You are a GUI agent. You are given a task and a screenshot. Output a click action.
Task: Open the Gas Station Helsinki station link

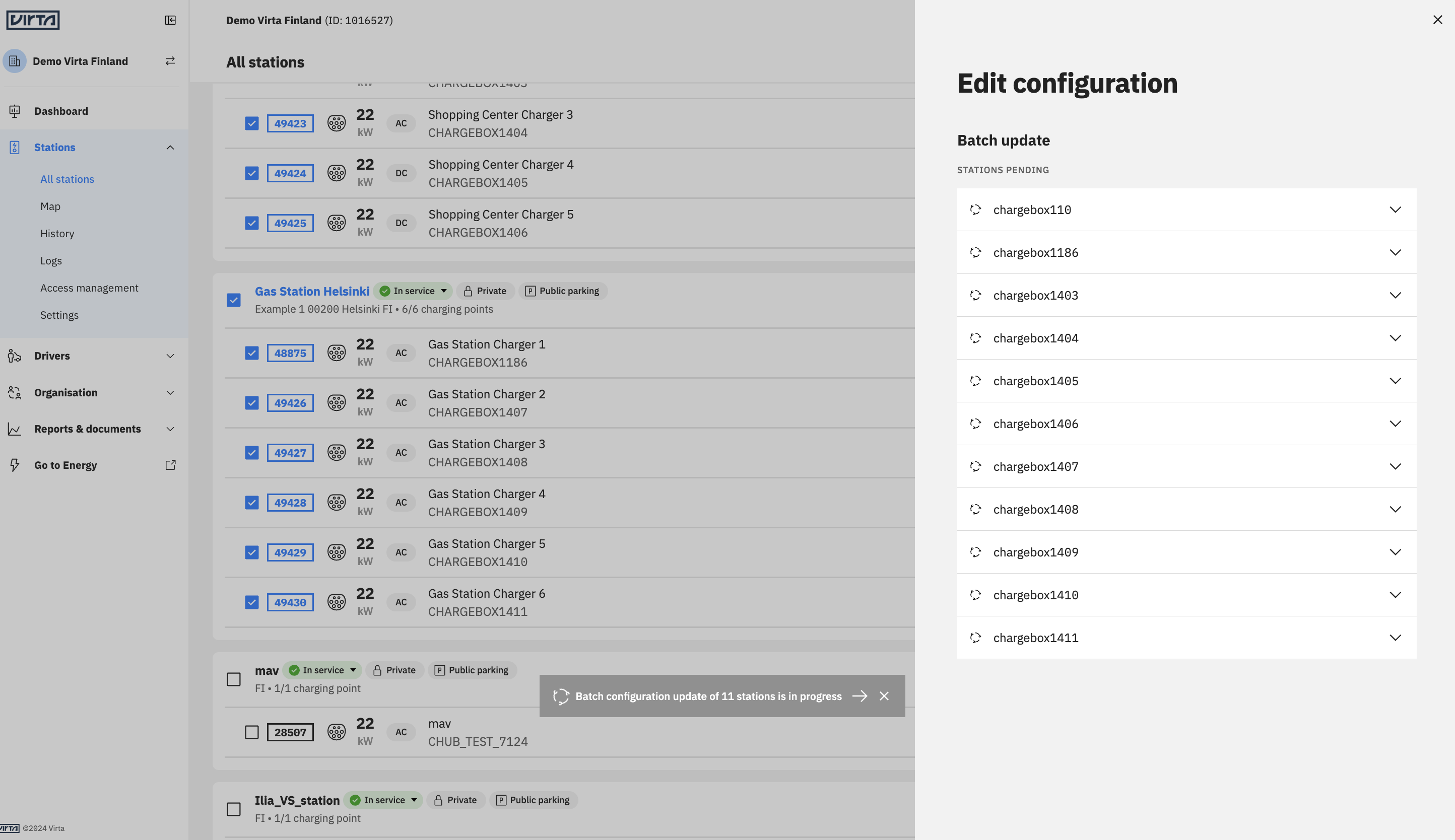click(312, 292)
